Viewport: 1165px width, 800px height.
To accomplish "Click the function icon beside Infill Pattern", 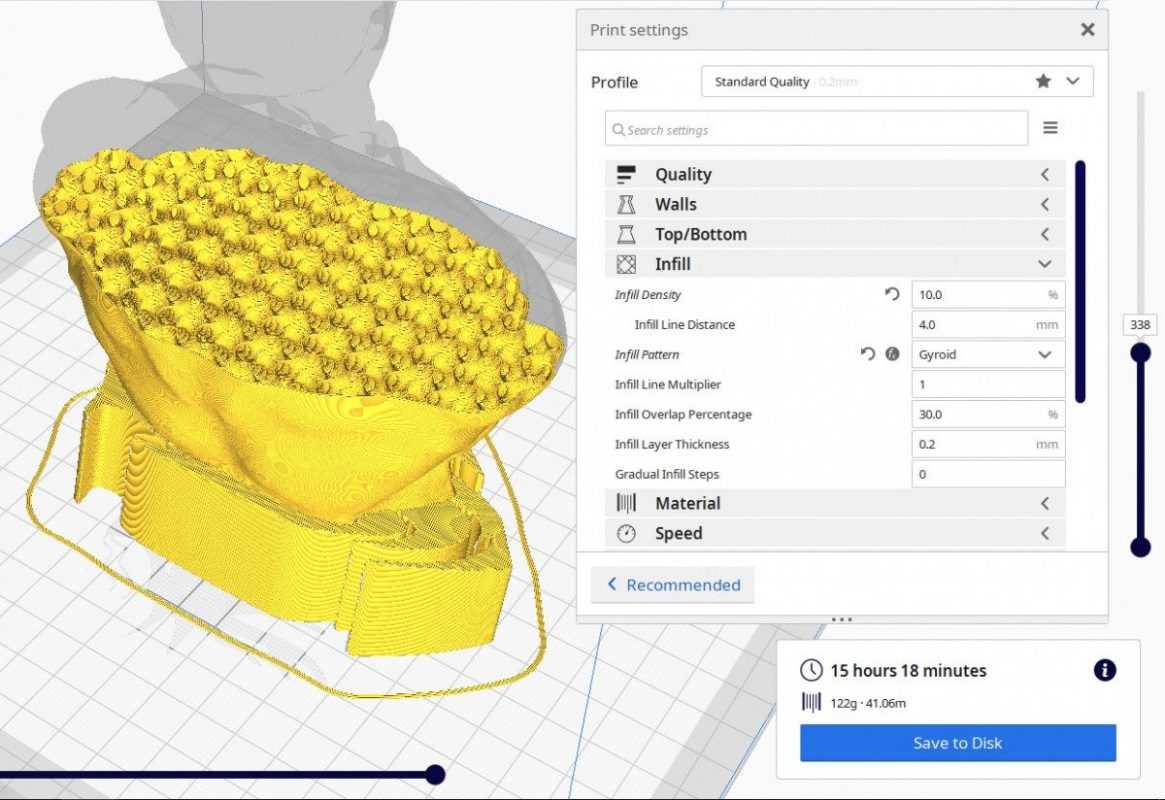I will coord(893,355).
